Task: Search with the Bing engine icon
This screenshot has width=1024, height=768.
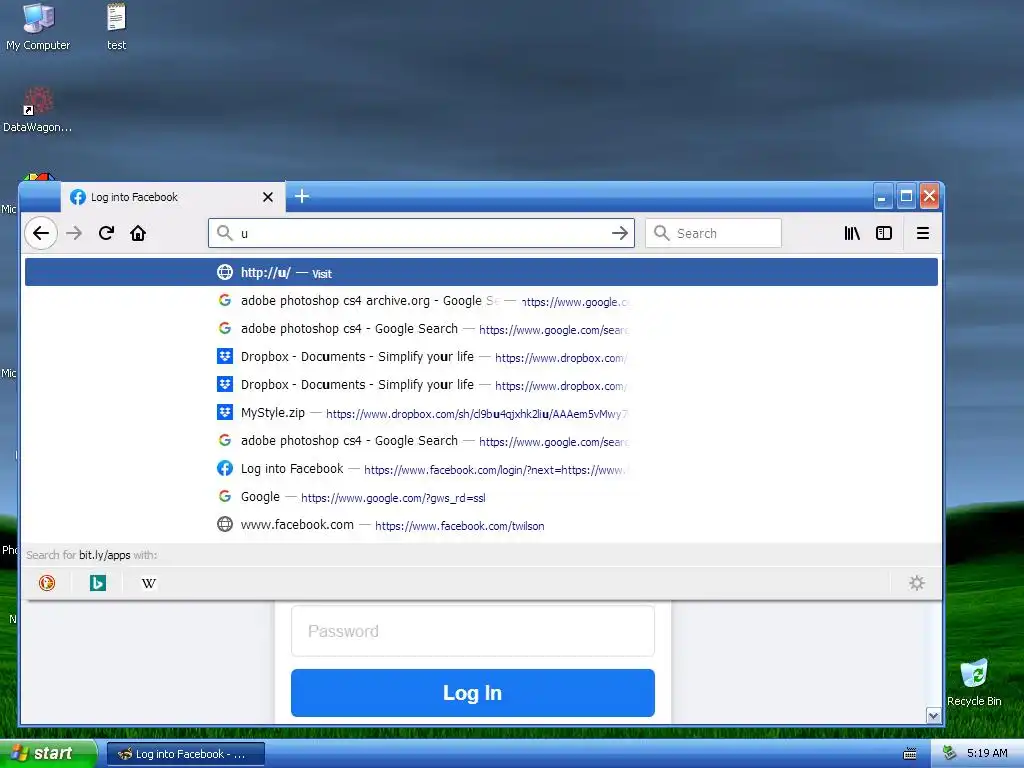Action: (98, 583)
